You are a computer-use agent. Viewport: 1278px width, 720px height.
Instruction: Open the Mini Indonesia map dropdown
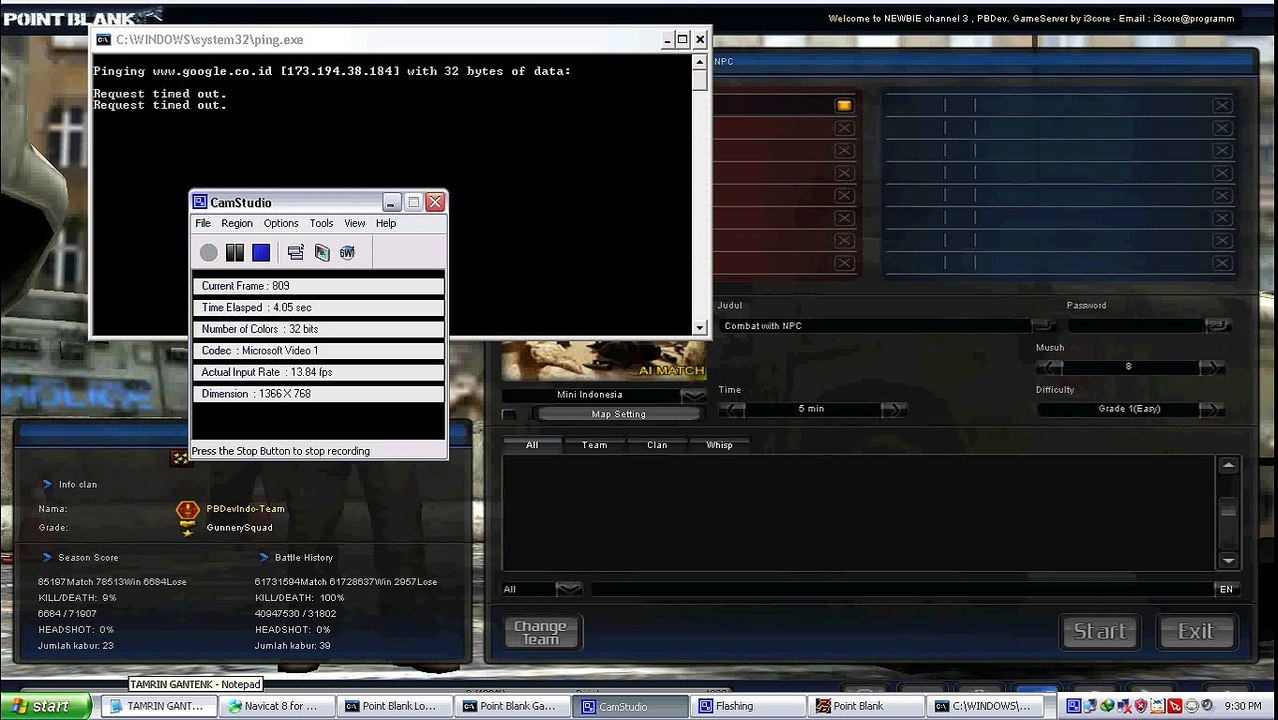point(692,395)
